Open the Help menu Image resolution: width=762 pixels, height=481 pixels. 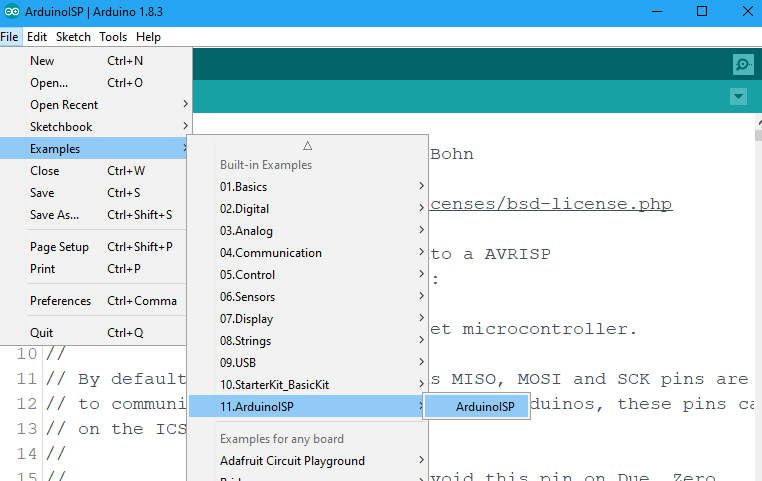[148, 37]
